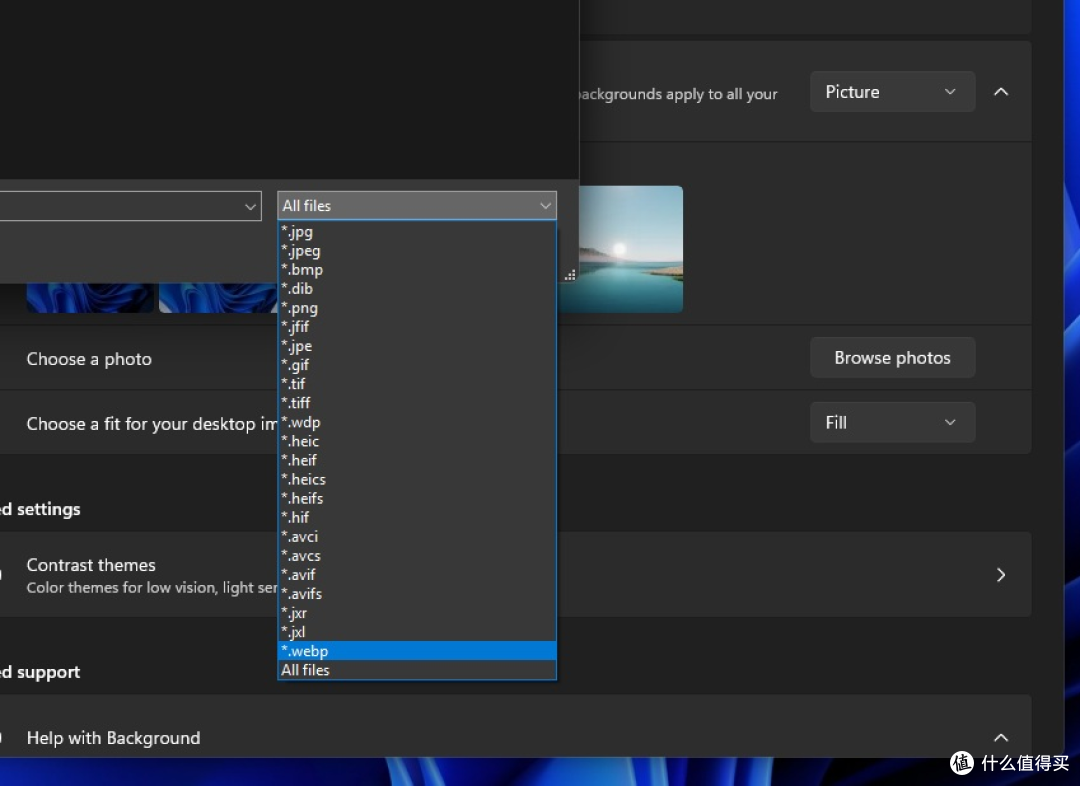
Task: Grab the dialog resize grip corner
Action: 570,276
